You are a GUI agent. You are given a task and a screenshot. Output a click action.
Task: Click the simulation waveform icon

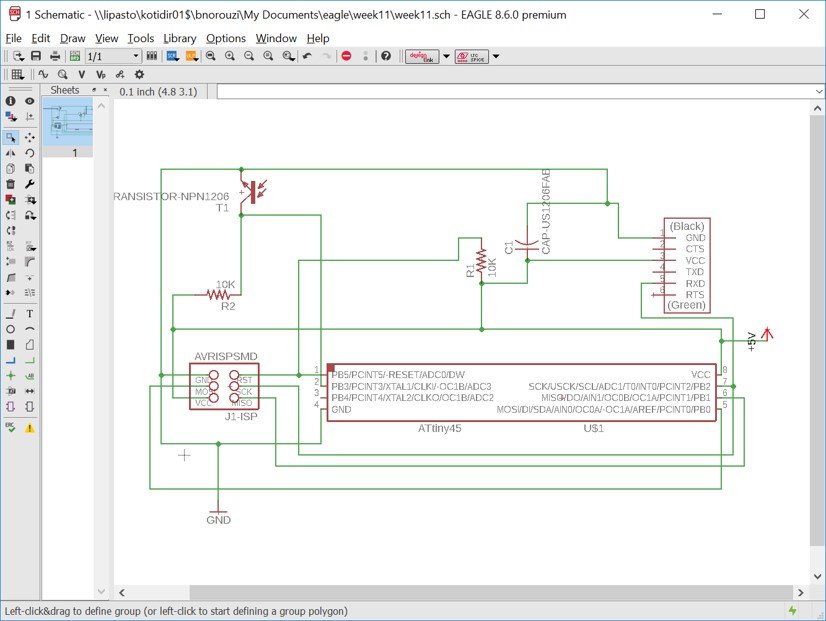(x=43, y=75)
